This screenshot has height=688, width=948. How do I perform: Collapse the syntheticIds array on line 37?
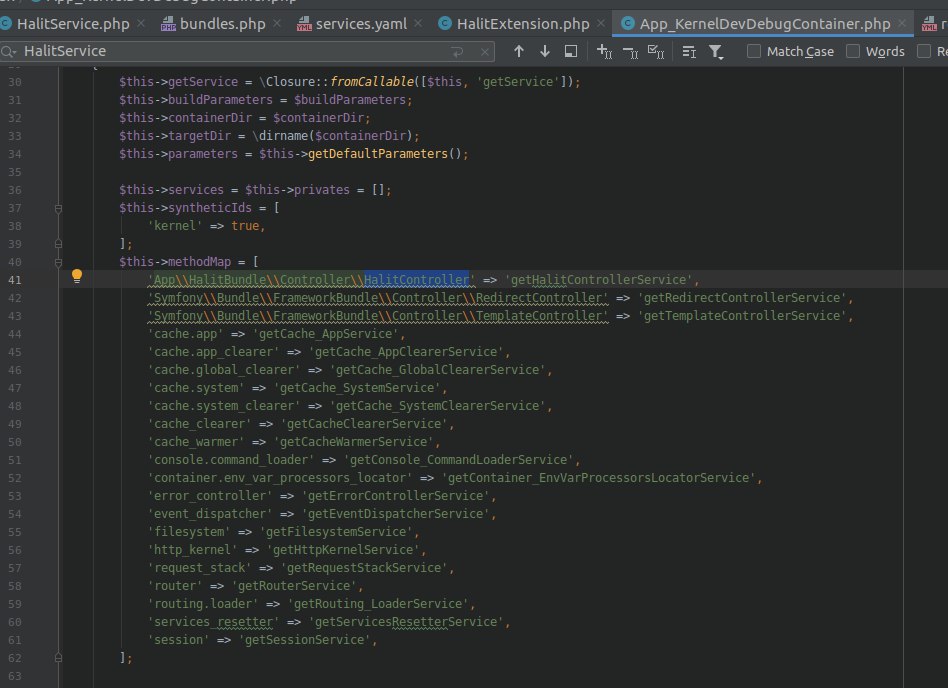click(59, 209)
